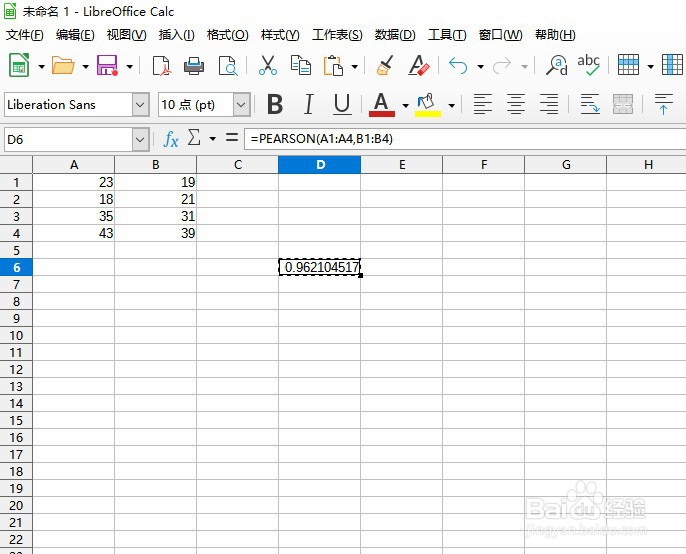
Task: Click in the formula input line
Action: click(465, 139)
